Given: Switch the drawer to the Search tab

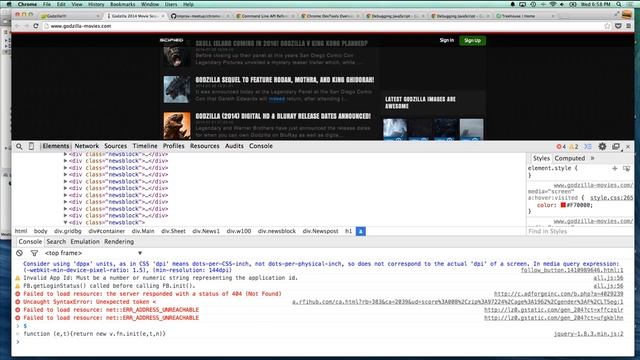Looking at the screenshot, I should (56, 242).
